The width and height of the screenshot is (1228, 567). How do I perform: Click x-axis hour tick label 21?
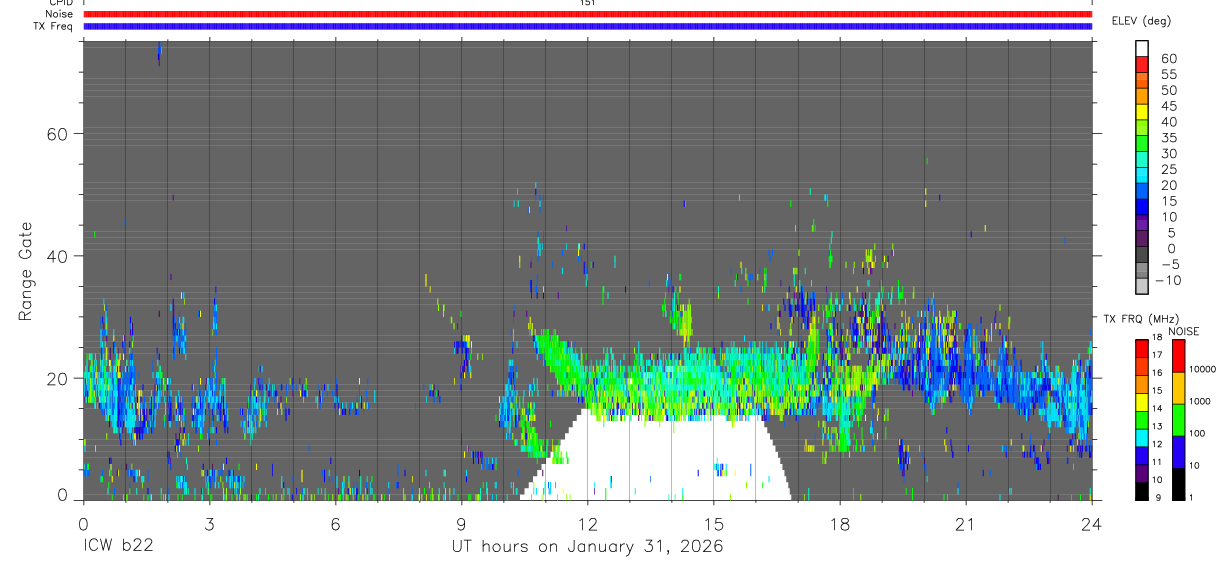point(966,523)
